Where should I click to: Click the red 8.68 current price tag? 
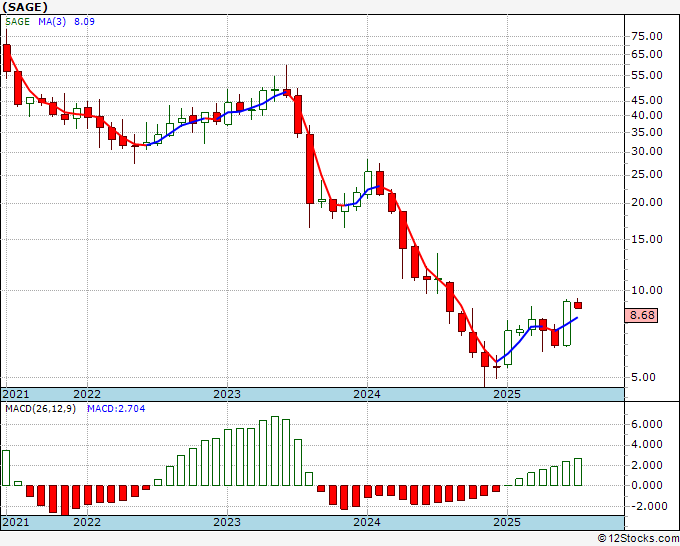pyautogui.click(x=643, y=315)
